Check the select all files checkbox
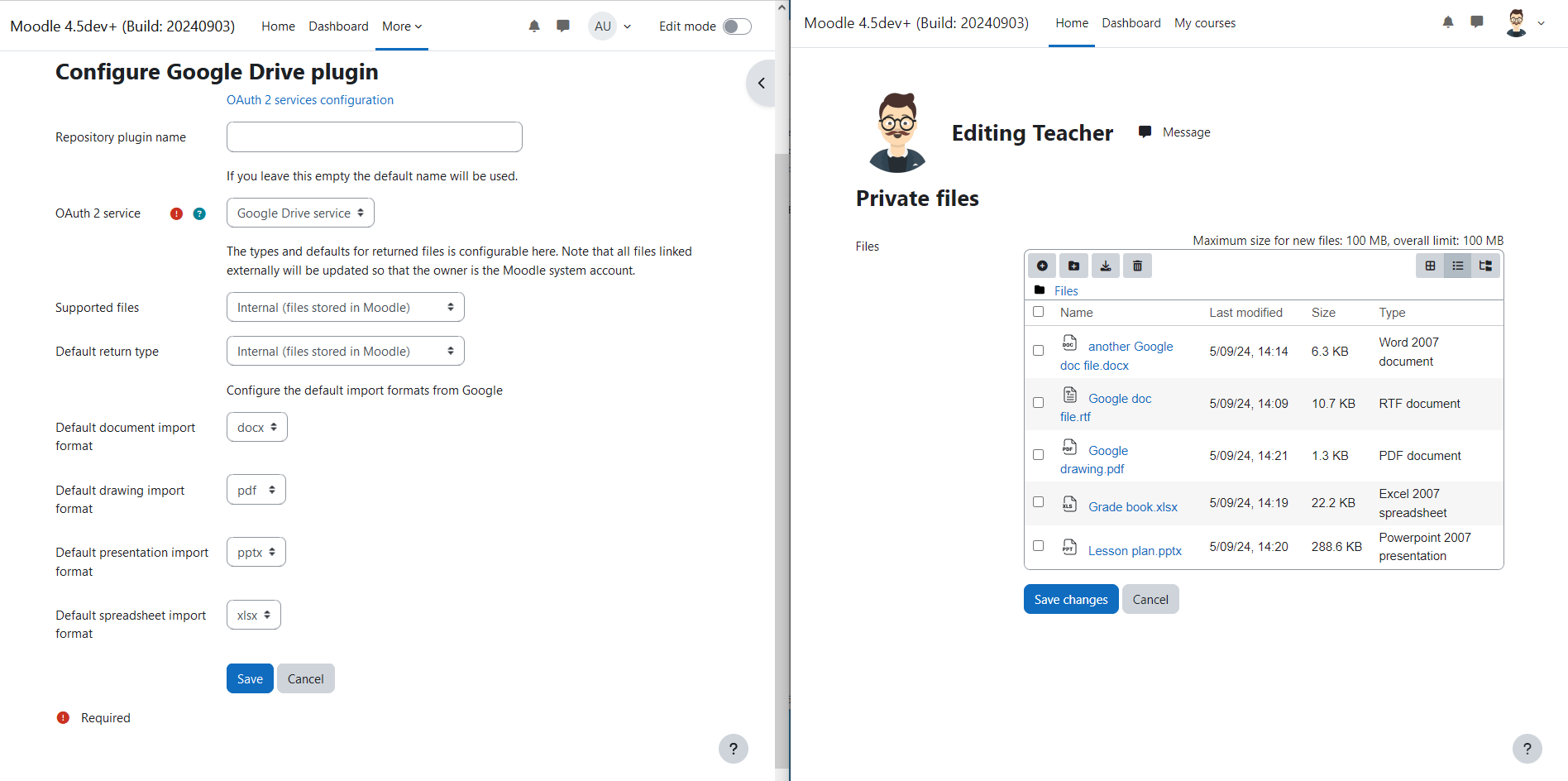This screenshot has width=1568, height=781. (x=1039, y=312)
